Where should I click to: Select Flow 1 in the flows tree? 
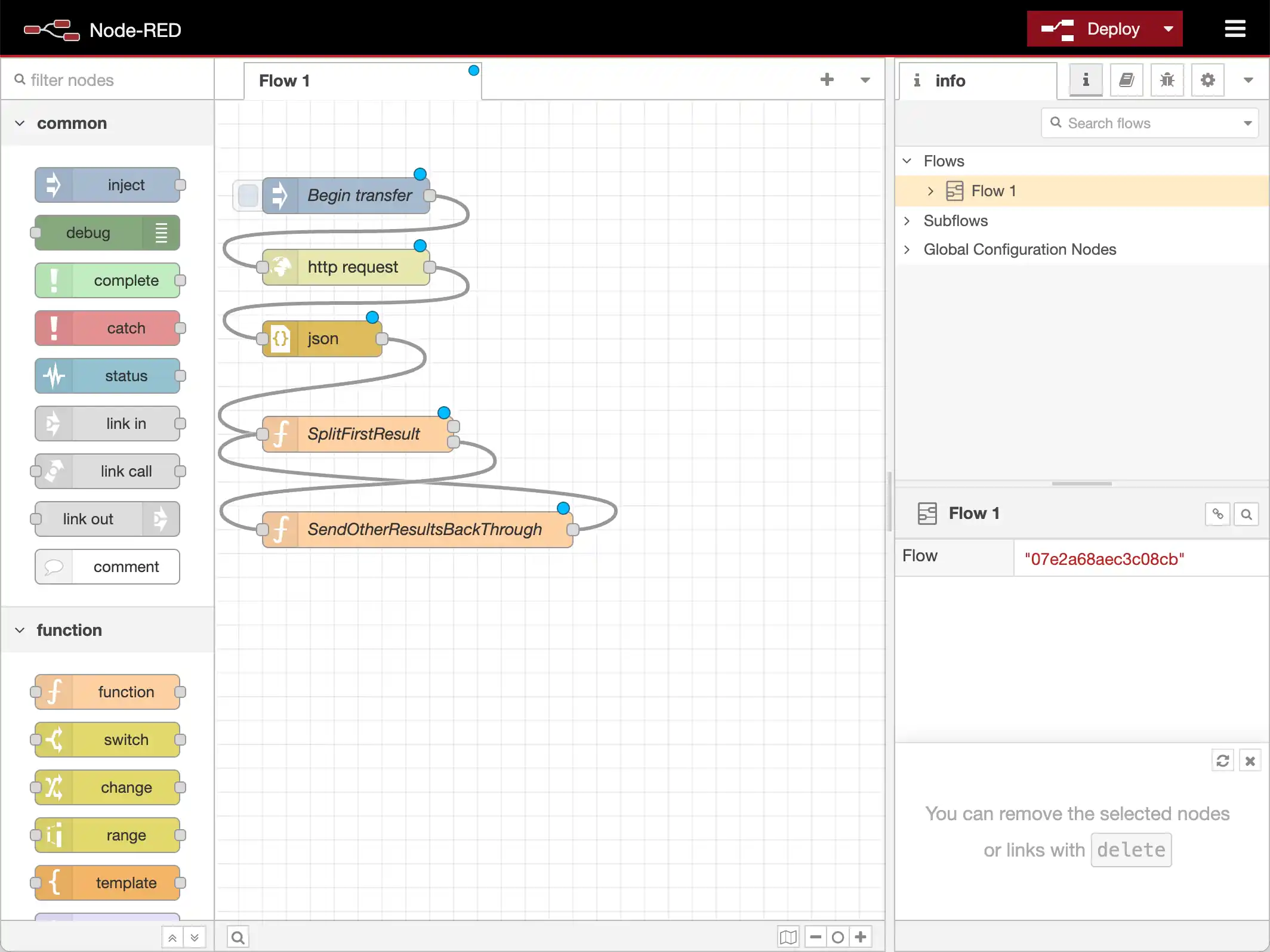993,191
